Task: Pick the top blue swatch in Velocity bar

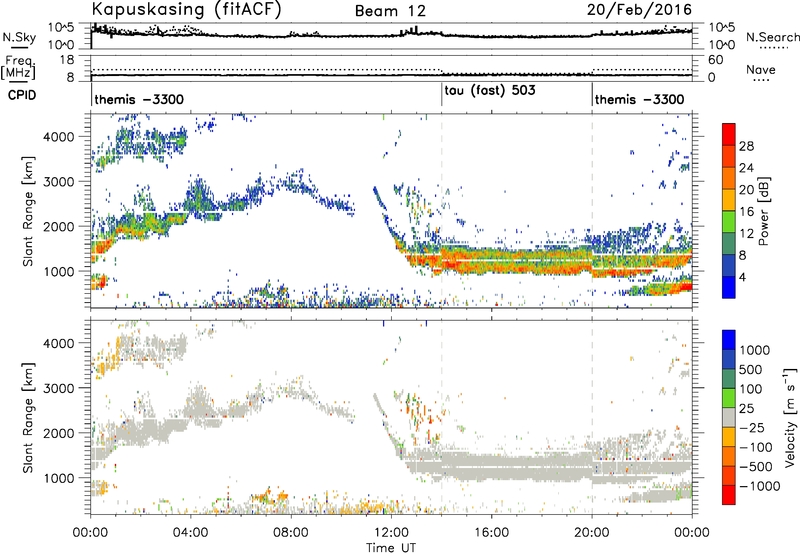Action: pos(729,340)
